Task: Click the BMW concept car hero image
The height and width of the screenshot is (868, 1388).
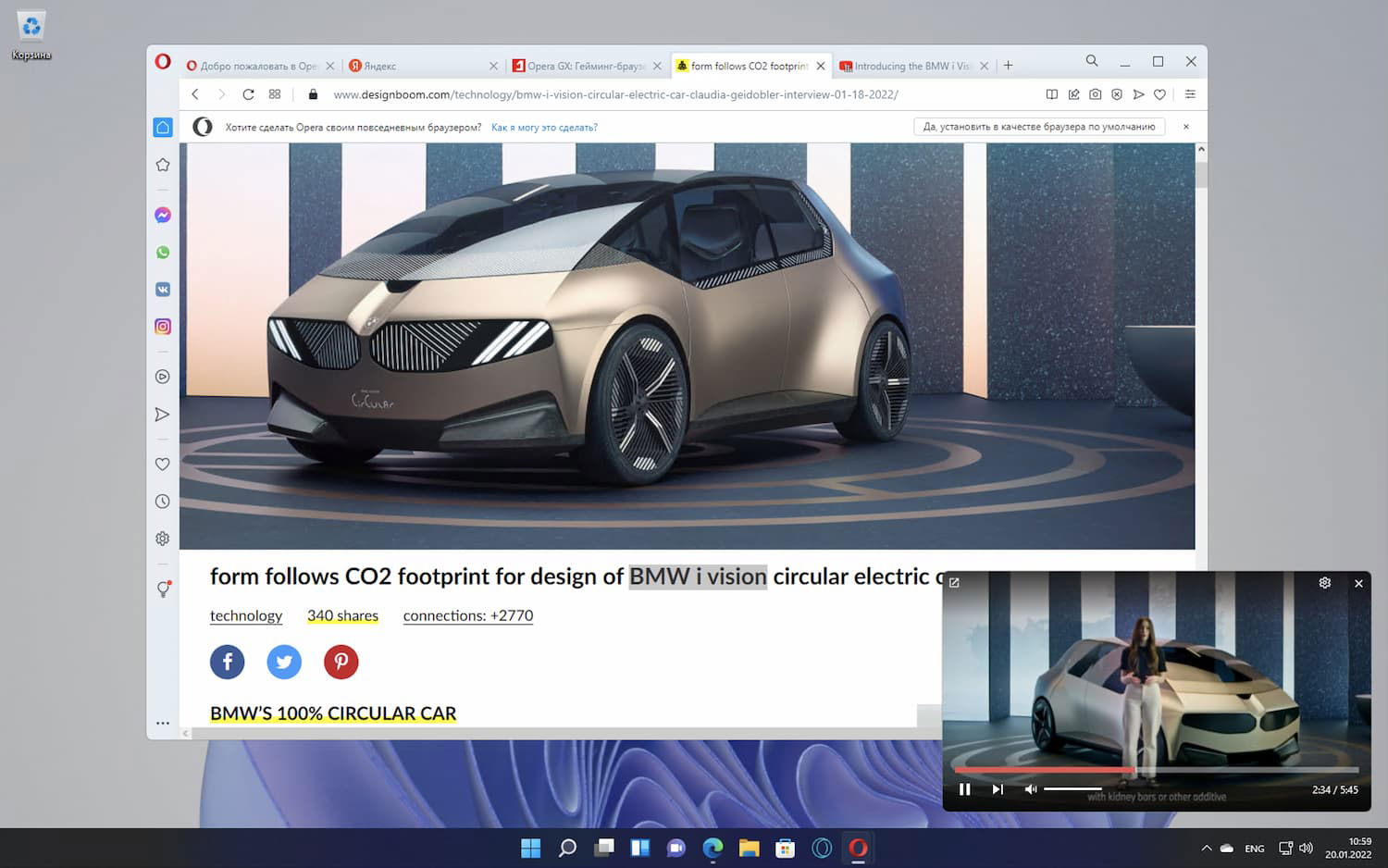Action: 687,346
